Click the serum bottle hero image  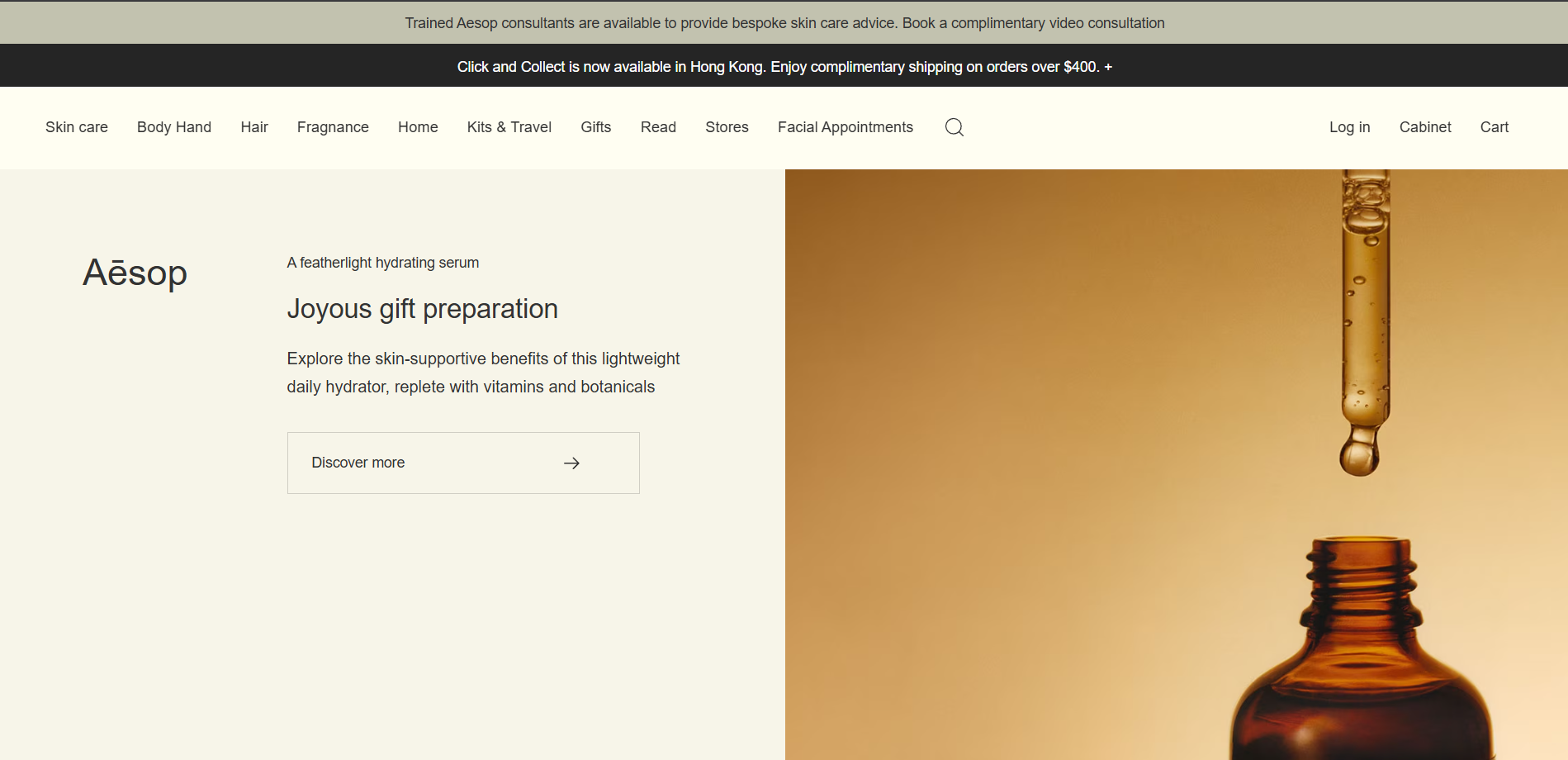[x=1176, y=464]
